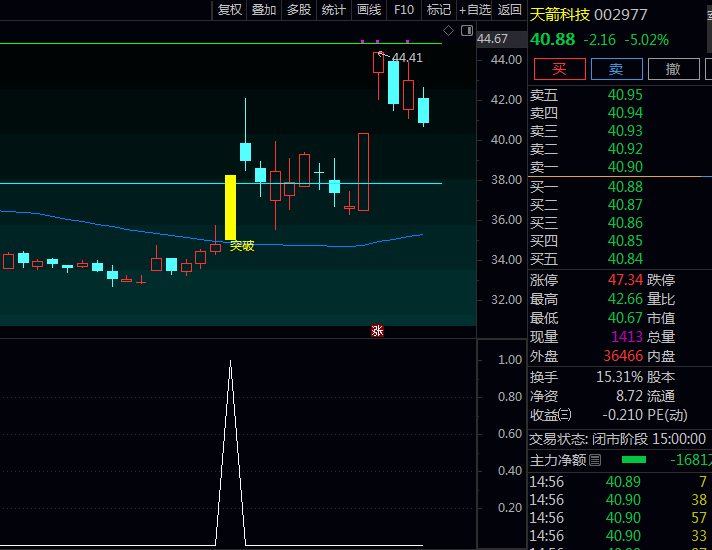Image resolution: width=712 pixels, height=550 pixels.
Task: Click the large red candle near 40.00
Action: pyautogui.click(x=363, y=172)
